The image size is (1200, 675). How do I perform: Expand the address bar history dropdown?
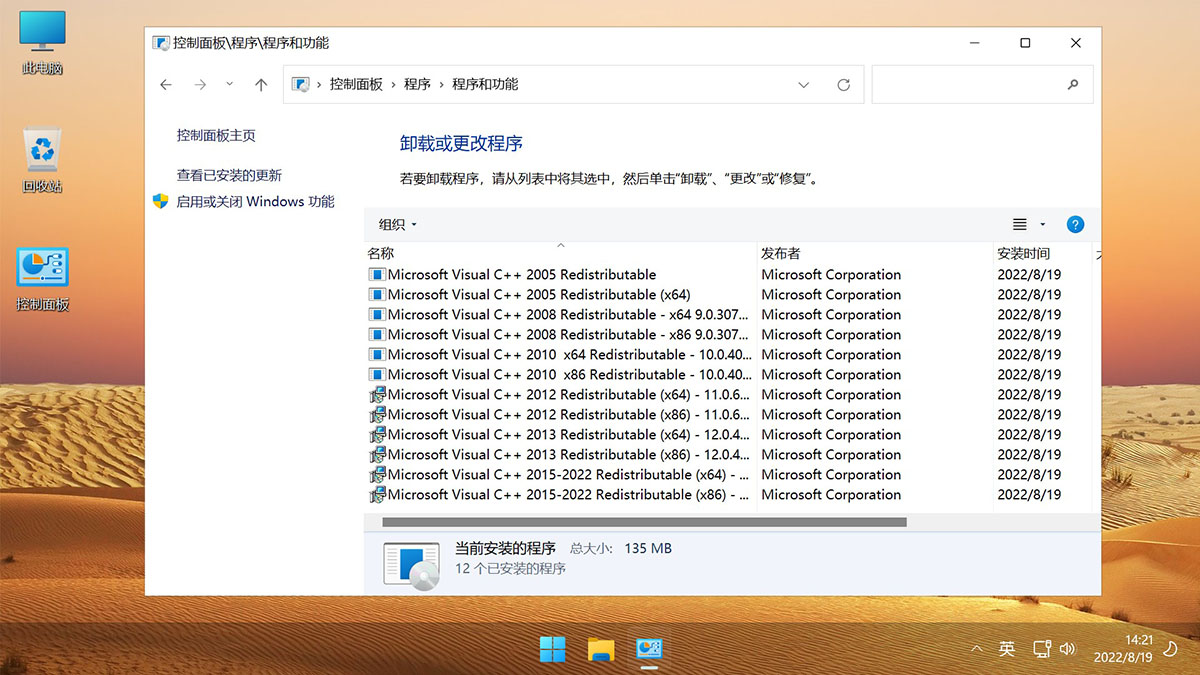pos(803,85)
